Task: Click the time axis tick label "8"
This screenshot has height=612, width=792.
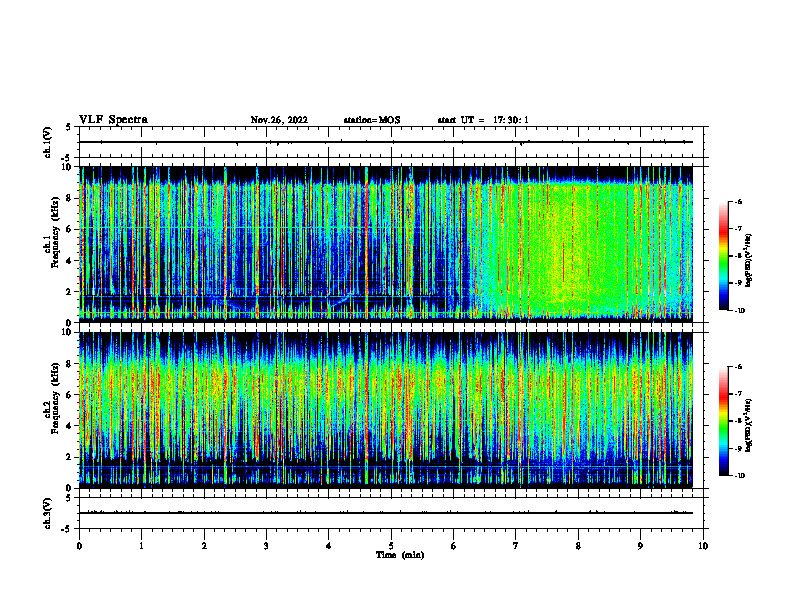Action: pyautogui.click(x=578, y=546)
